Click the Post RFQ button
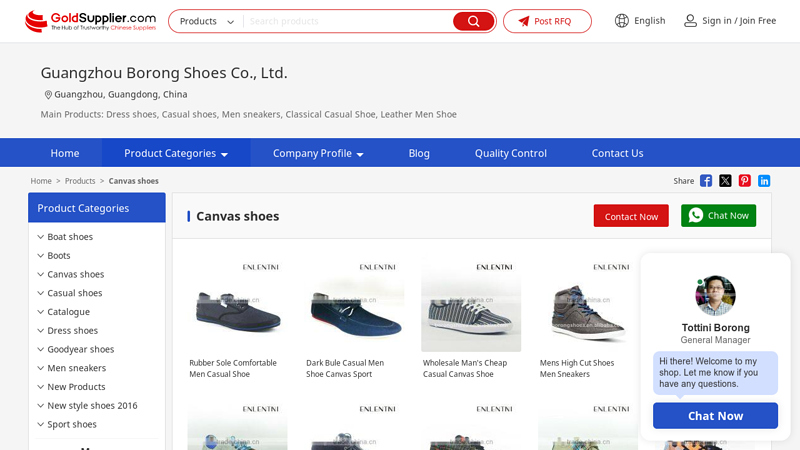The width and height of the screenshot is (800, 450). (x=547, y=21)
